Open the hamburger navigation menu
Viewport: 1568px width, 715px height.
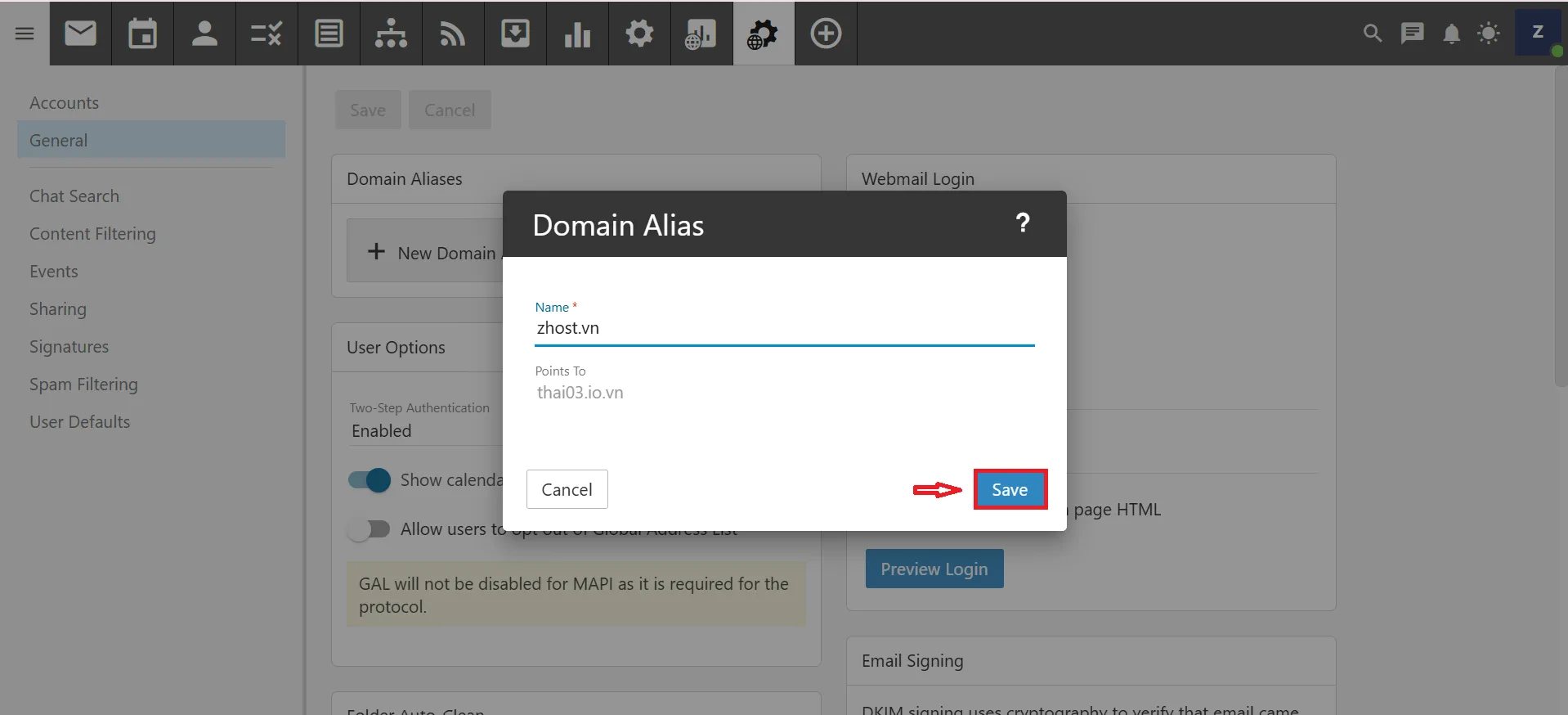[x=25, y=34]
